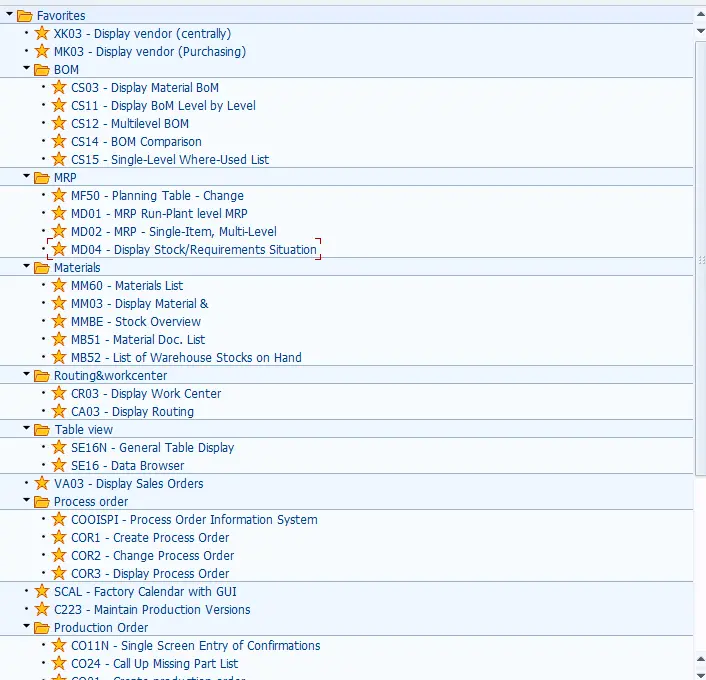
Task: Collapse the Process order folder arrow
Action: 27,501
